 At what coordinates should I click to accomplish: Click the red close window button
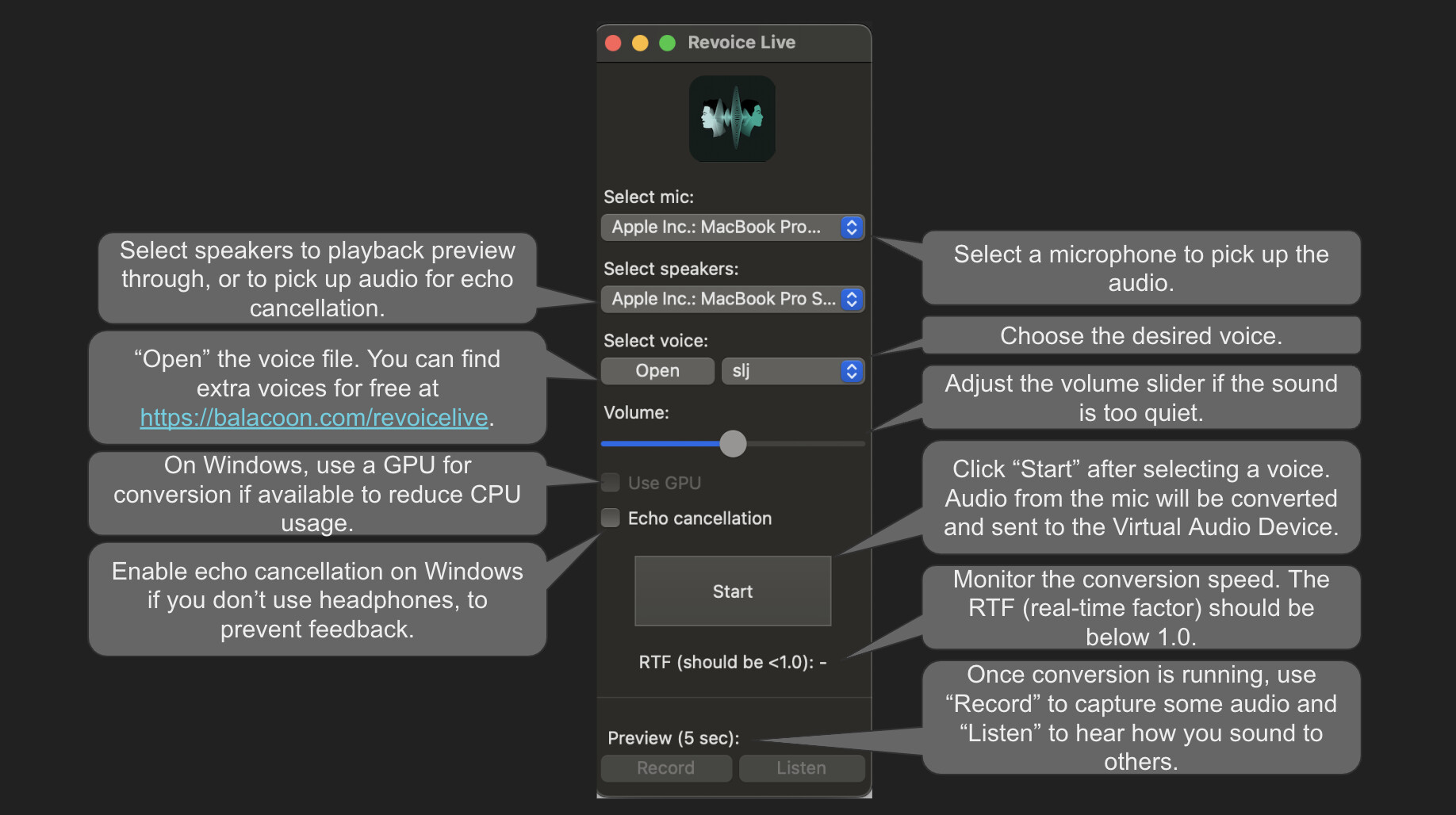[613, 43]
